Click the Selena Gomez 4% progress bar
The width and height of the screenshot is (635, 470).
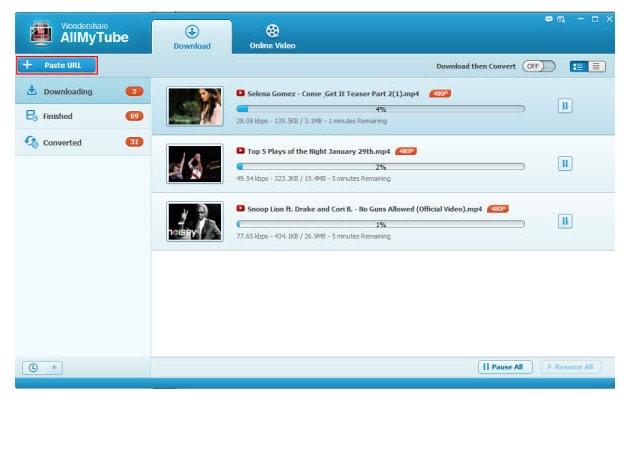381,109
